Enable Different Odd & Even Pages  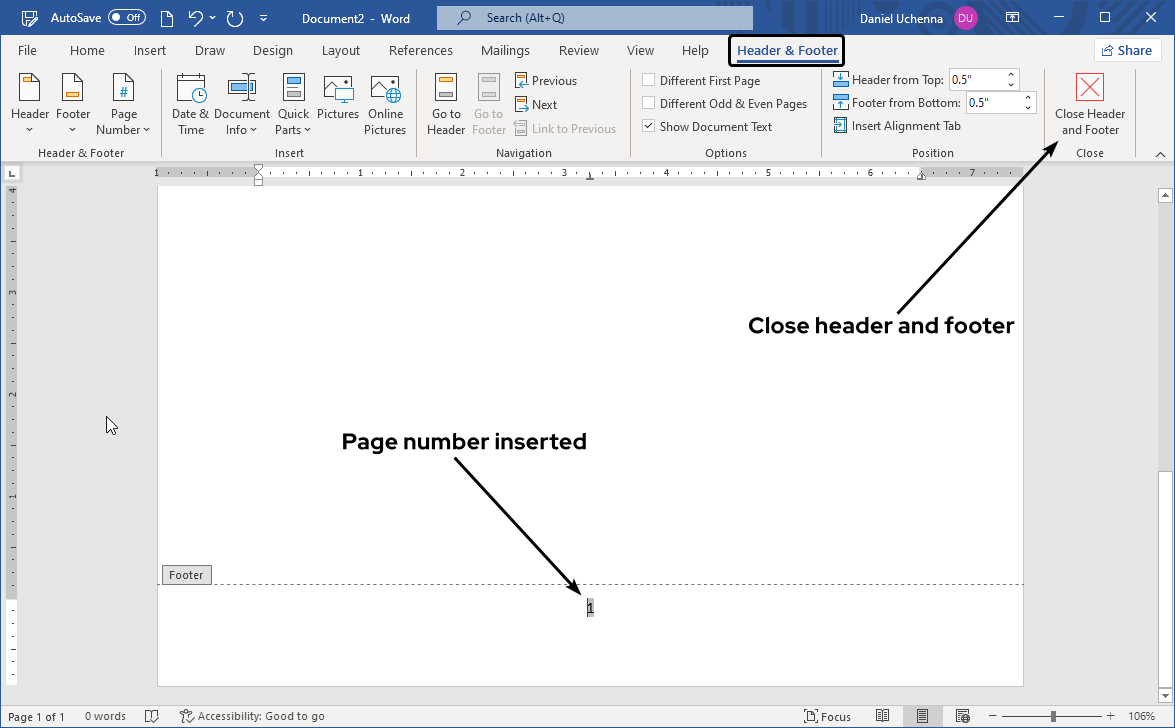pyautogui.click(x=648, y=103)
